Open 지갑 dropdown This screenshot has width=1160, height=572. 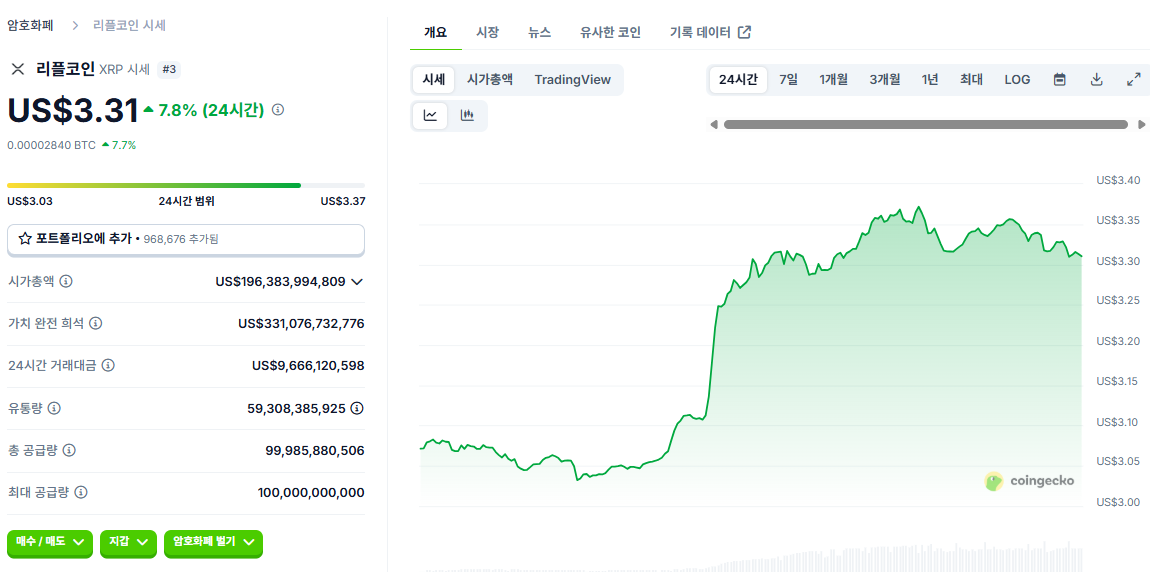coord(129,542)
